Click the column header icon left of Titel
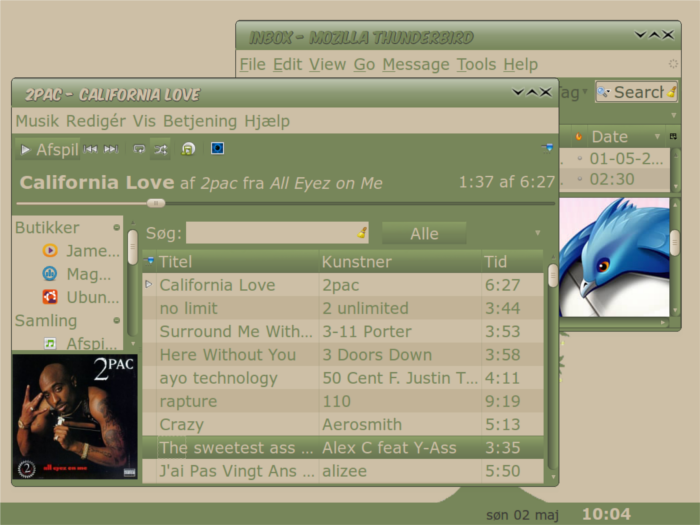Image resolution: width=700 pixels, height=525 pixels. point(149,260)
